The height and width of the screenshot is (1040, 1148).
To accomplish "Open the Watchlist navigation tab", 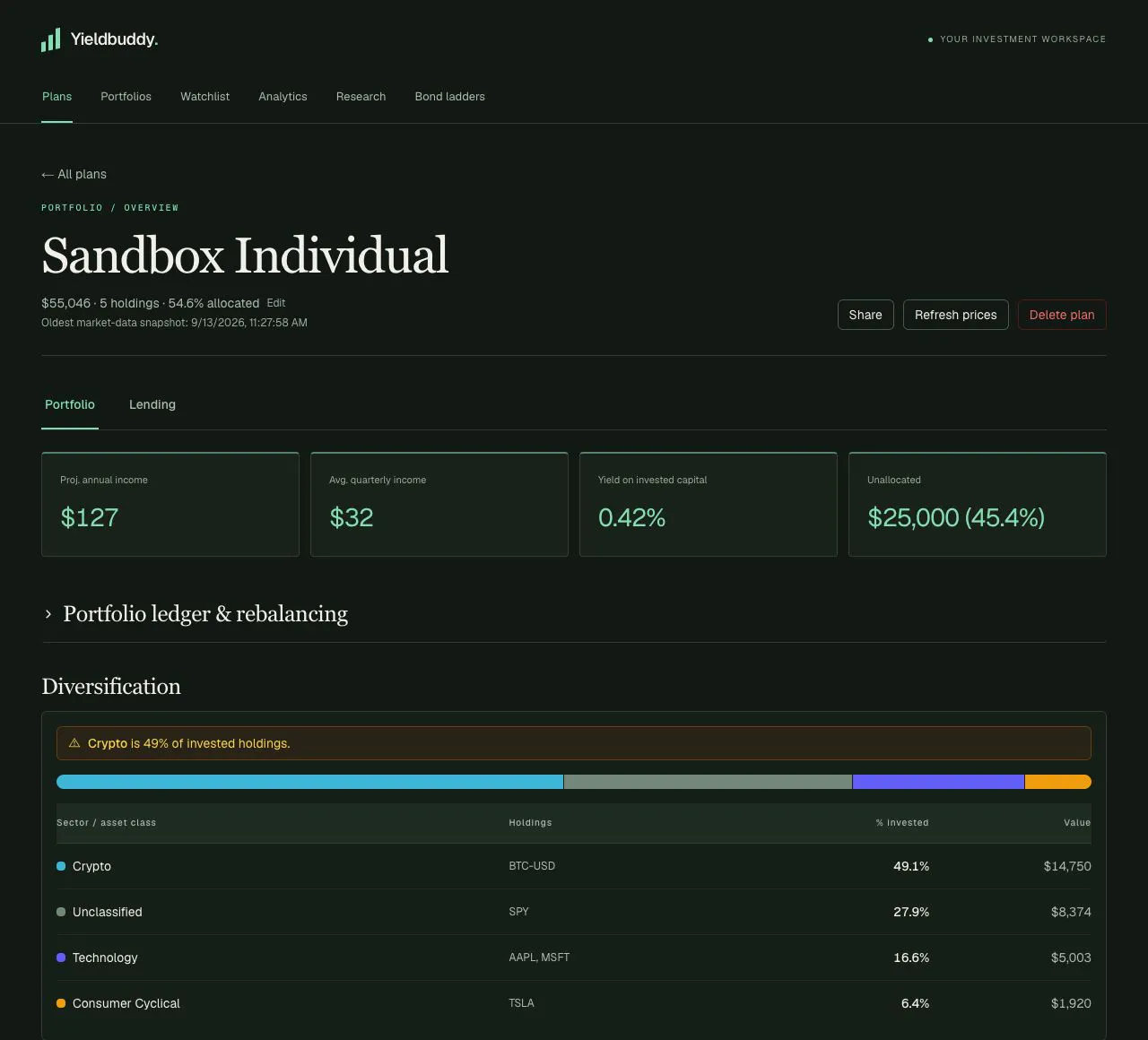I will pos(204,97).
